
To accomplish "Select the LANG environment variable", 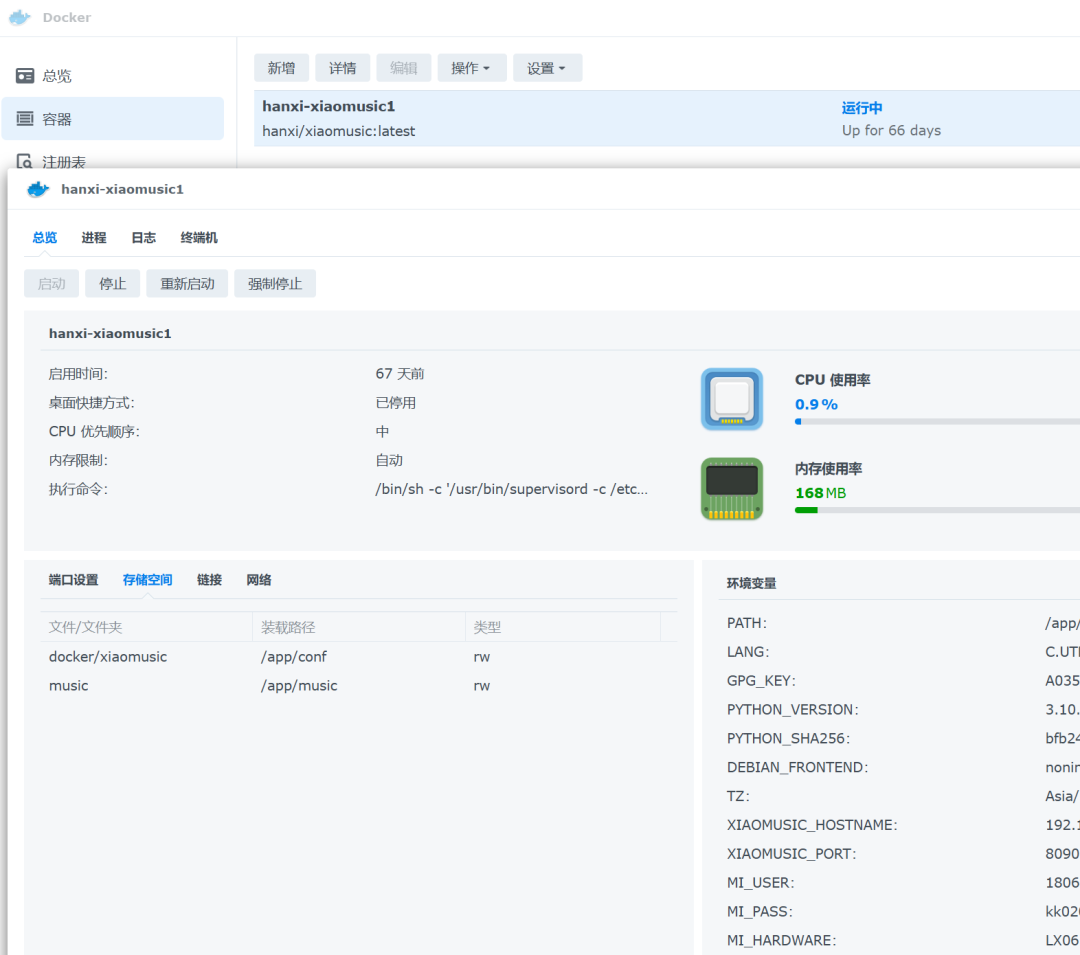I will coord(748,652).
